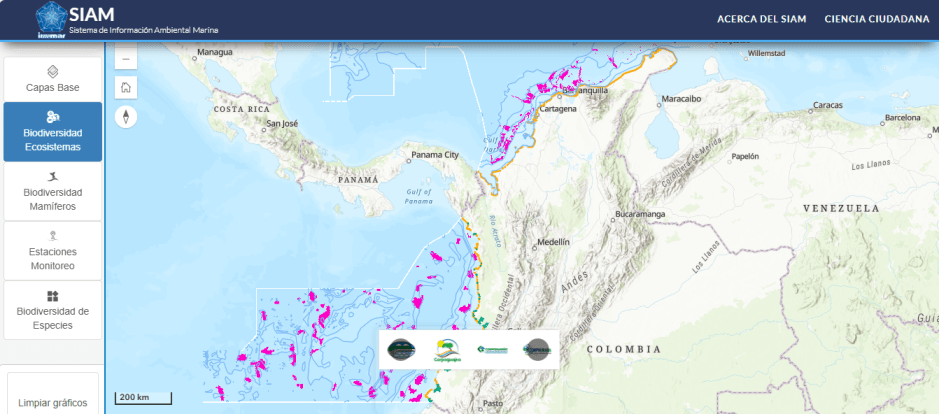
Task: Click the first dark oval partner logo
Action: [x=403, y=349]
